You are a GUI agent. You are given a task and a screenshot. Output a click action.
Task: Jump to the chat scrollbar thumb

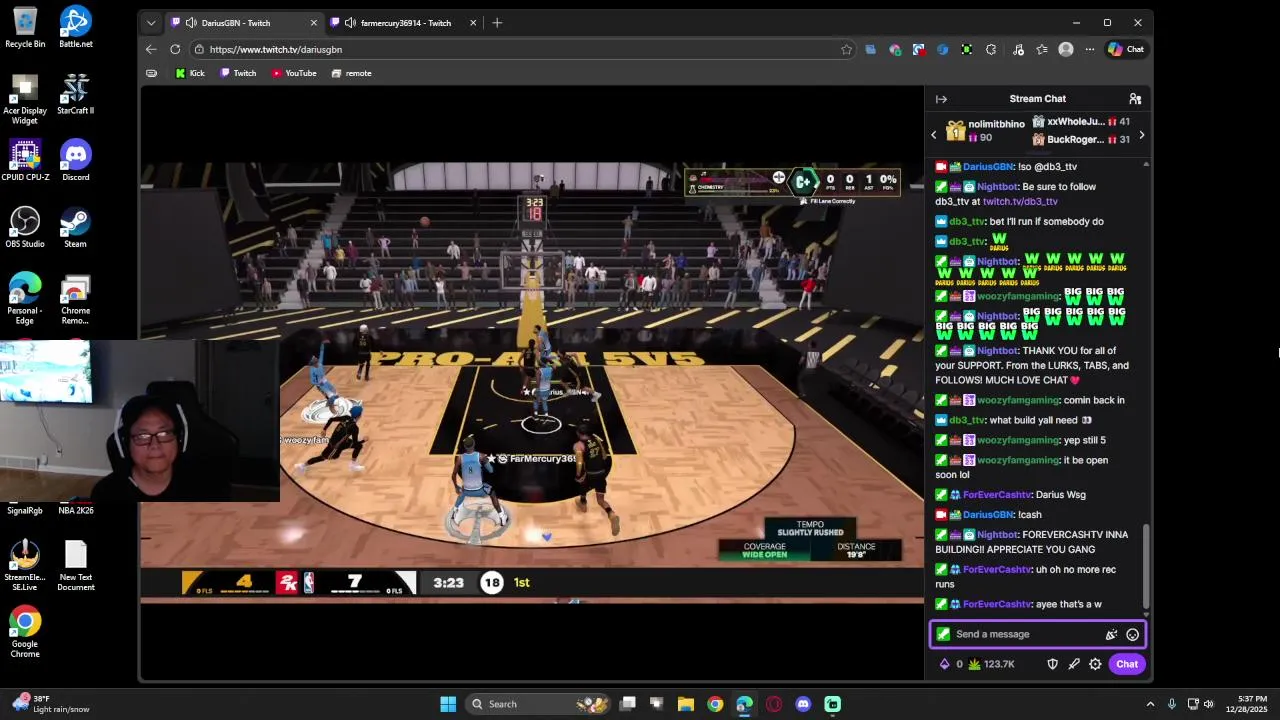[1146, 565]
